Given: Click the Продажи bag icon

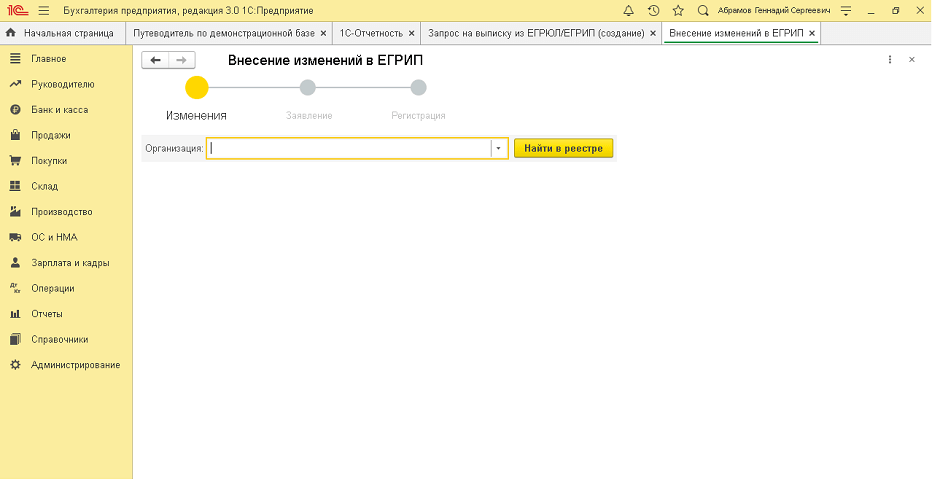Looking at the screenshot, I should [16, 135].
